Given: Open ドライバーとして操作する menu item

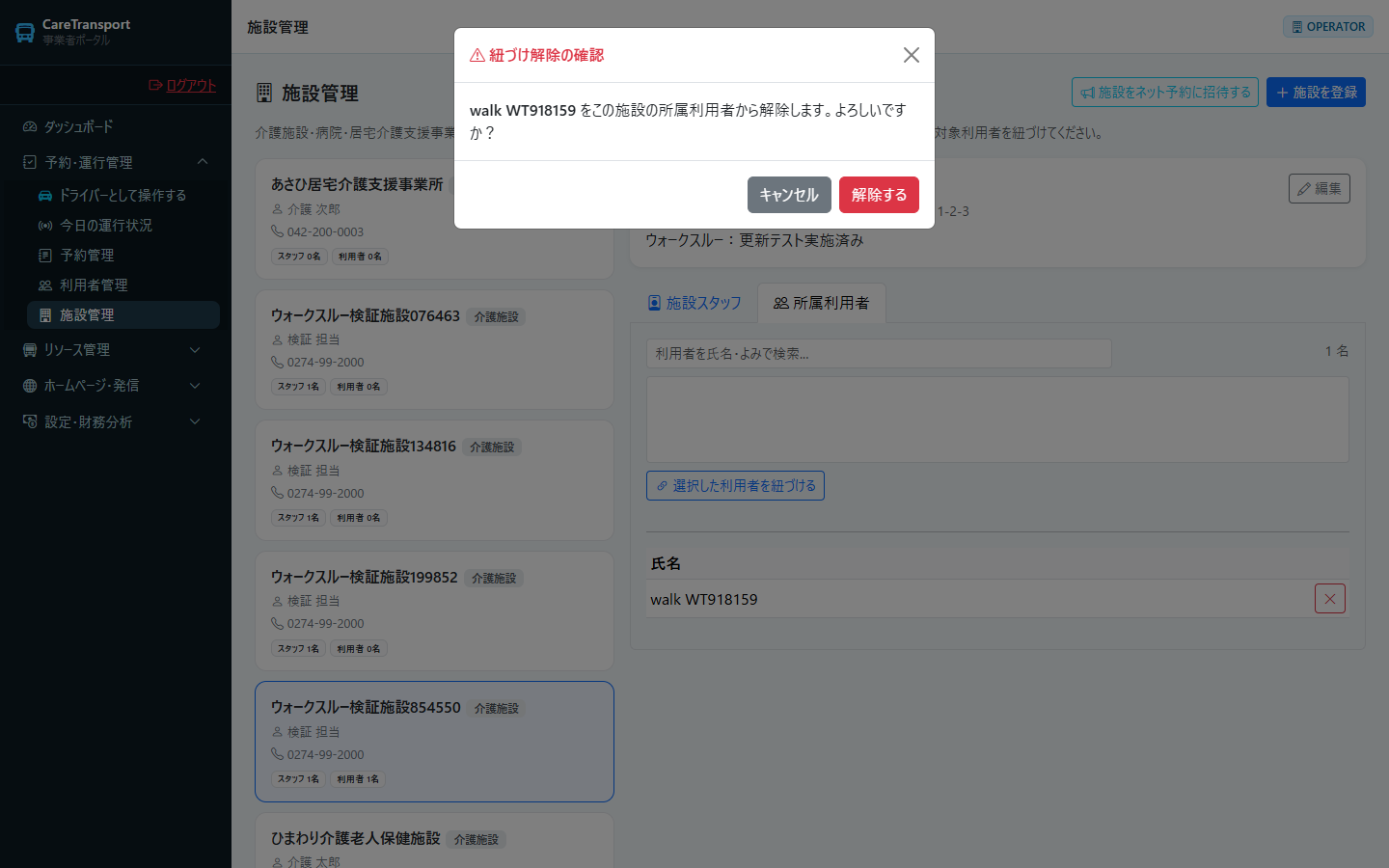Looking at the screenshot, I should 123,195.
